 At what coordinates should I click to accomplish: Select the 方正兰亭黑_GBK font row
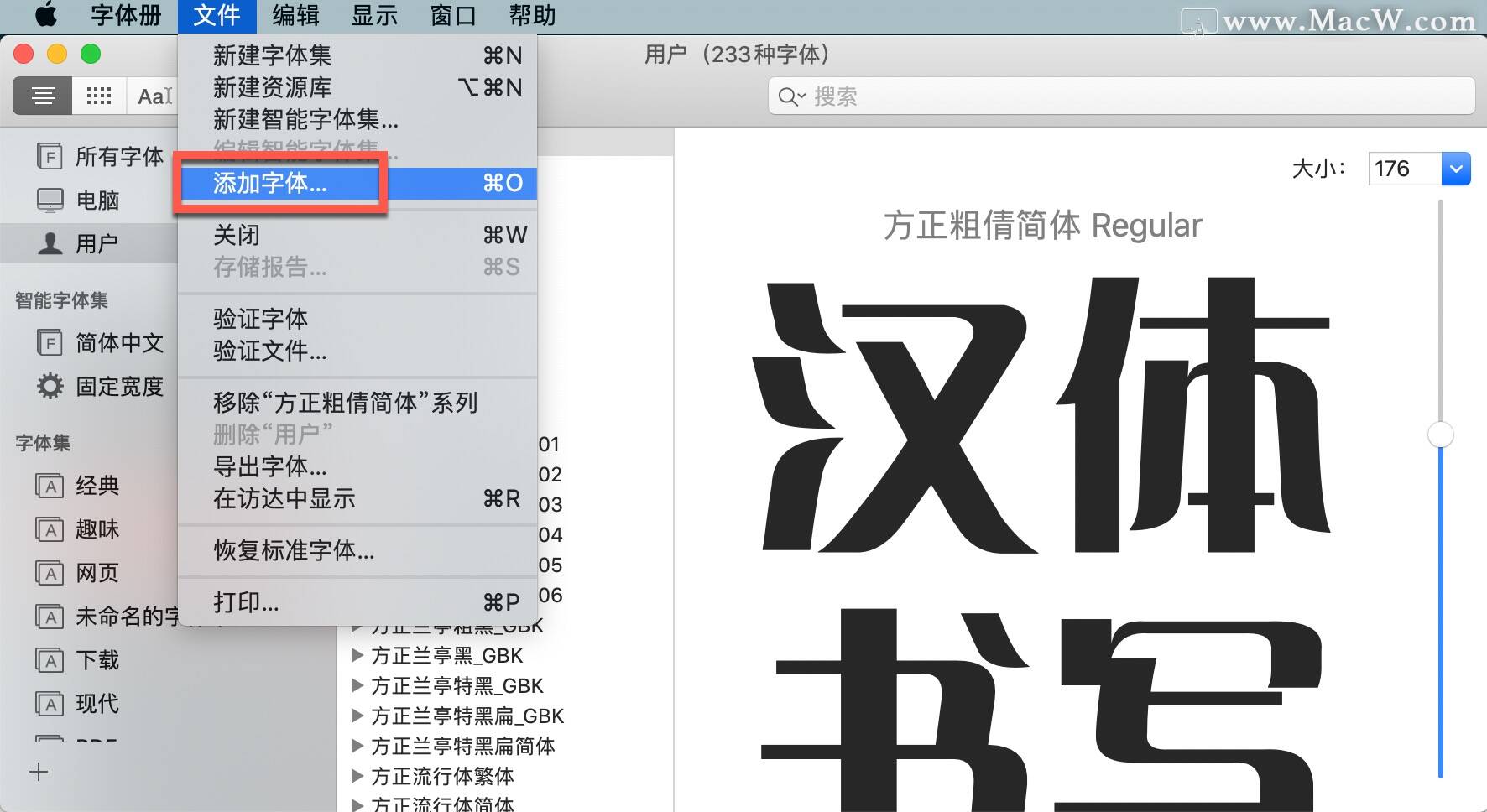505,655
